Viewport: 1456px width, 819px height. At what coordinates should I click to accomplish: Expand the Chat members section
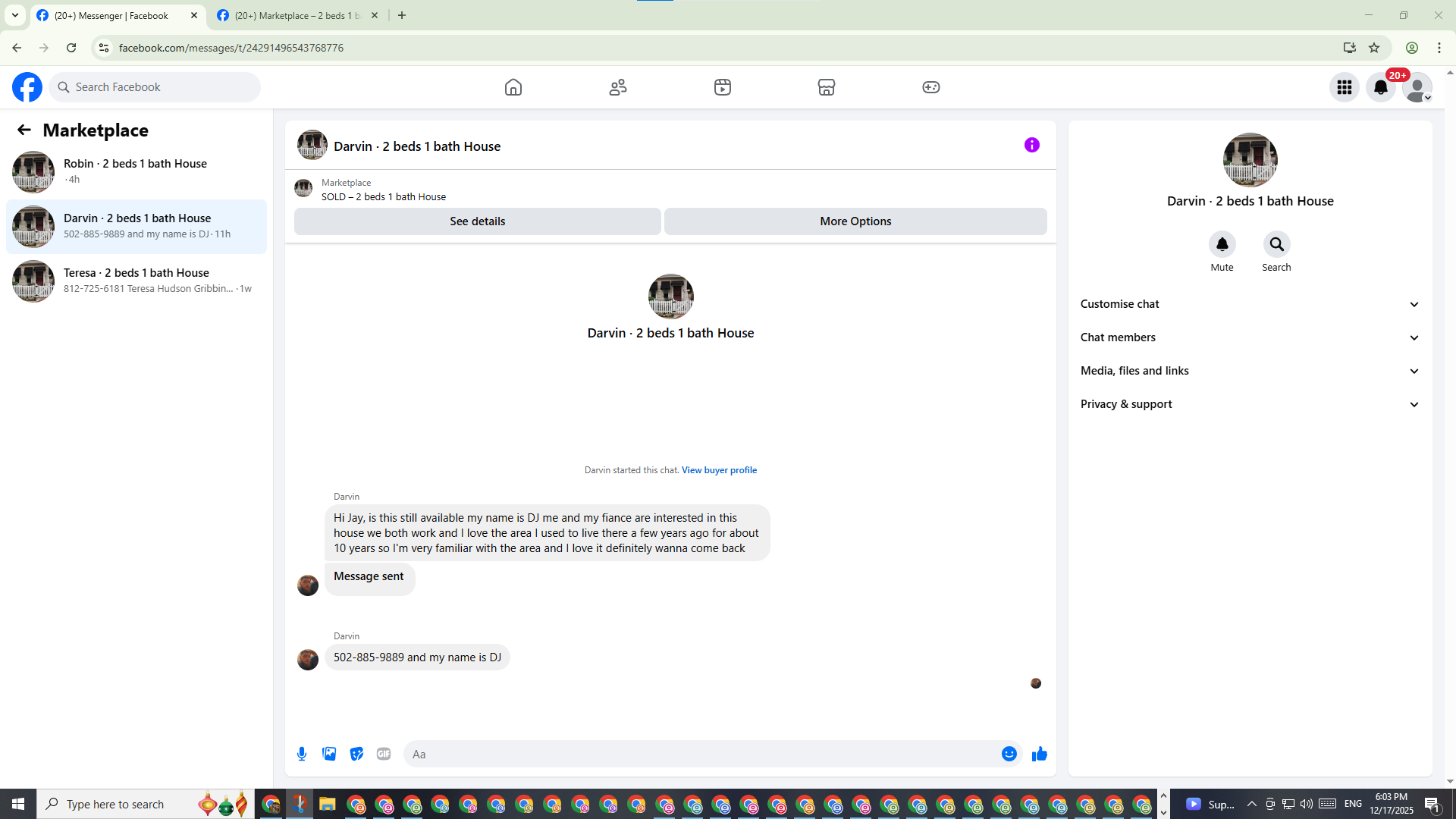coord(1250,337)
